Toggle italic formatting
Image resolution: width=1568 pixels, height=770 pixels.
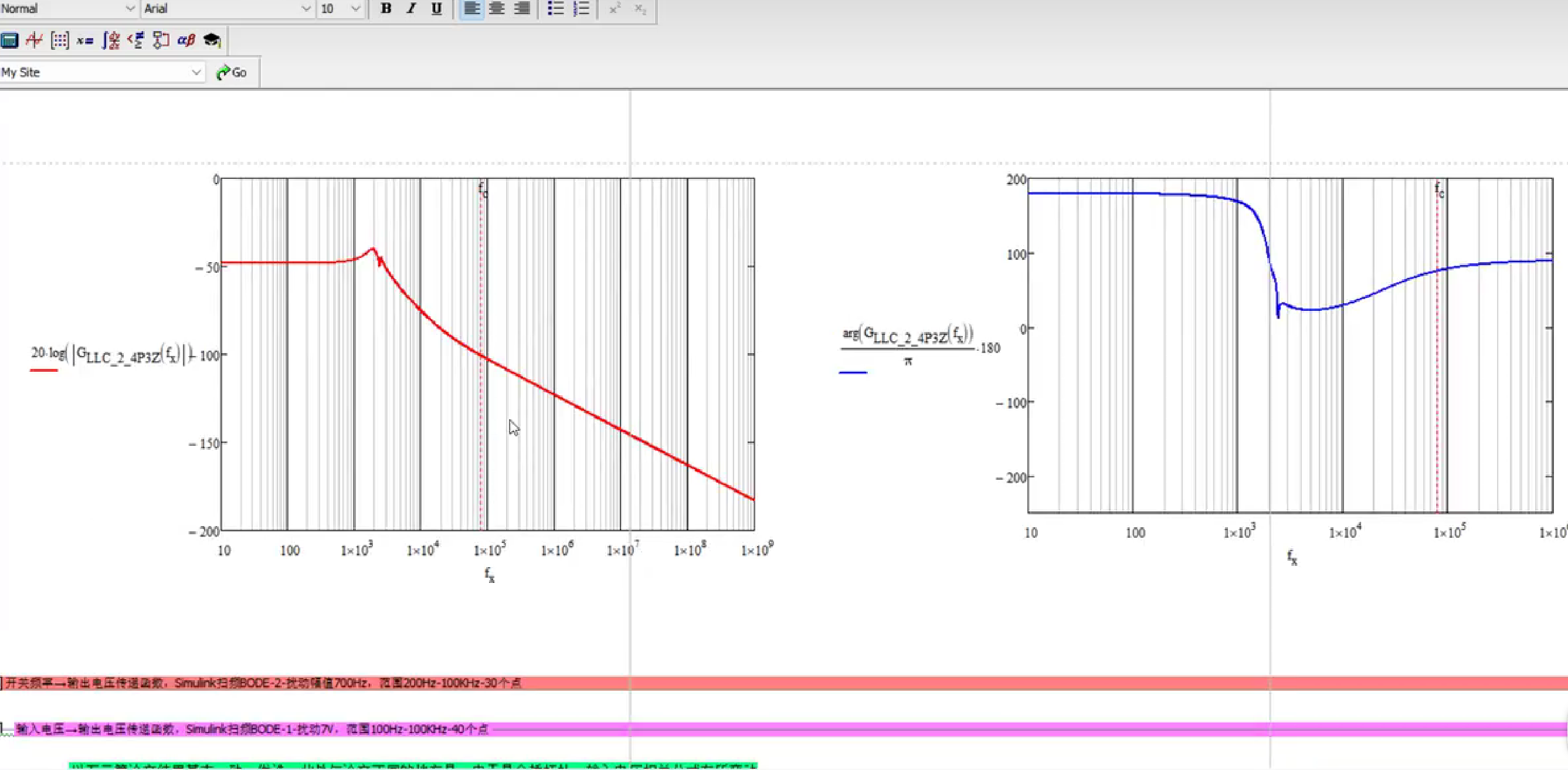pos(412,9)
